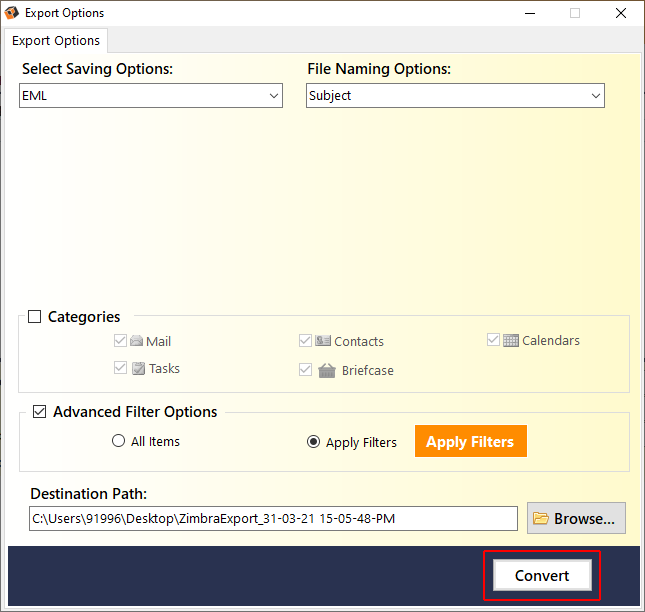645x612 pixels.
Task: Expand the Subject file naming dropdown
Action: (455, 96)
